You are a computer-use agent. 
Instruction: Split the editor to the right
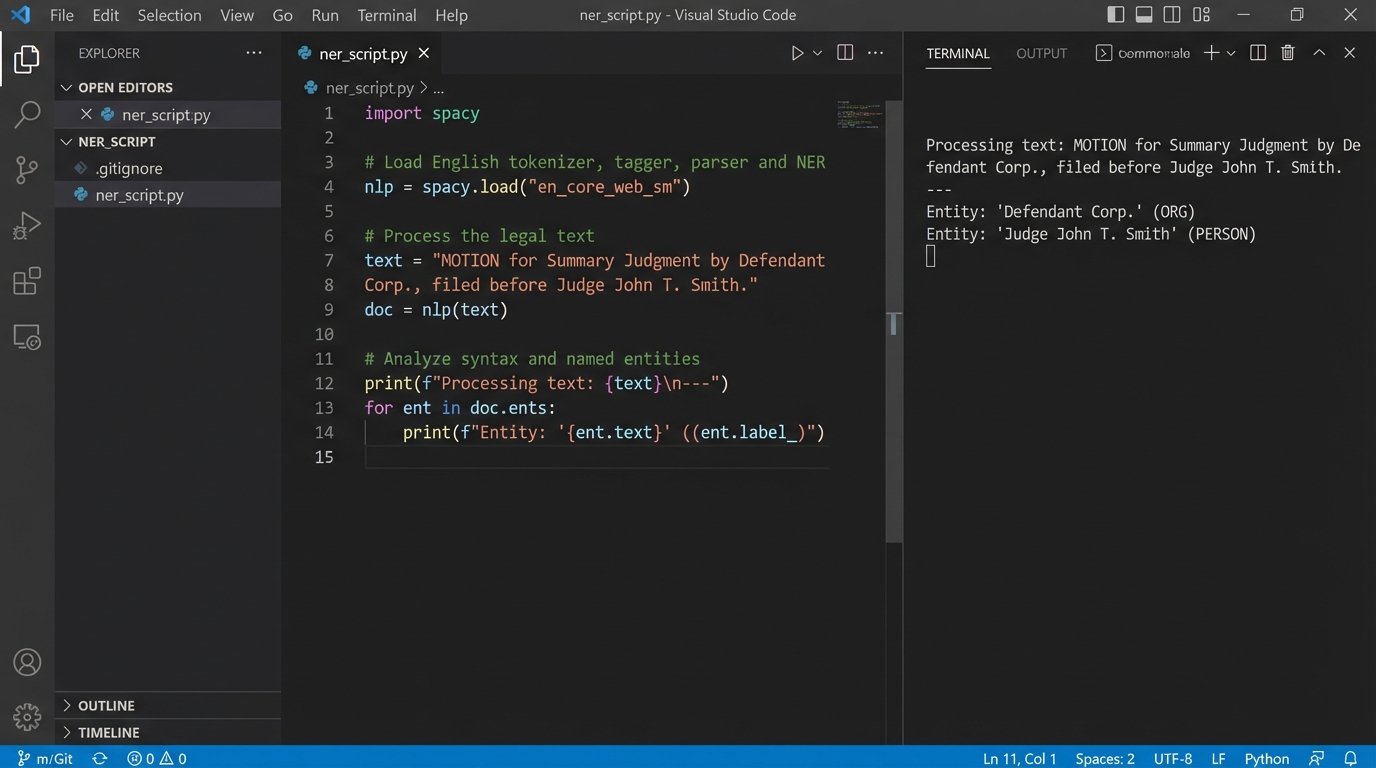coord(845,54)
